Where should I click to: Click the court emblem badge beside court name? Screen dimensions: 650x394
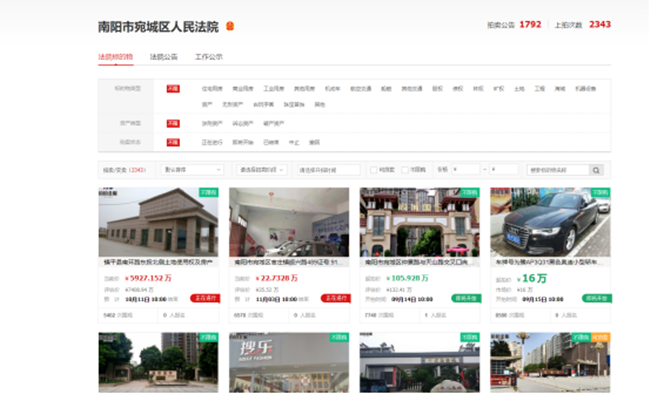click(230, 26)
